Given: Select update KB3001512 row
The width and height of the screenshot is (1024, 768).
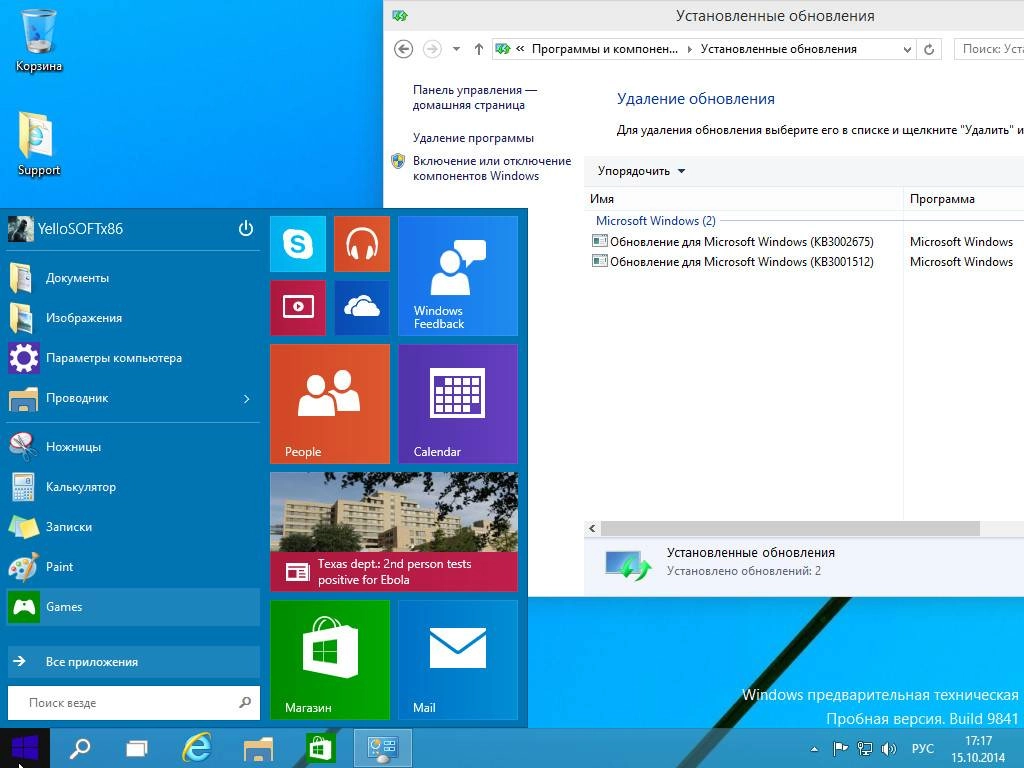Looking at the screenshot, I should [807, 262].
